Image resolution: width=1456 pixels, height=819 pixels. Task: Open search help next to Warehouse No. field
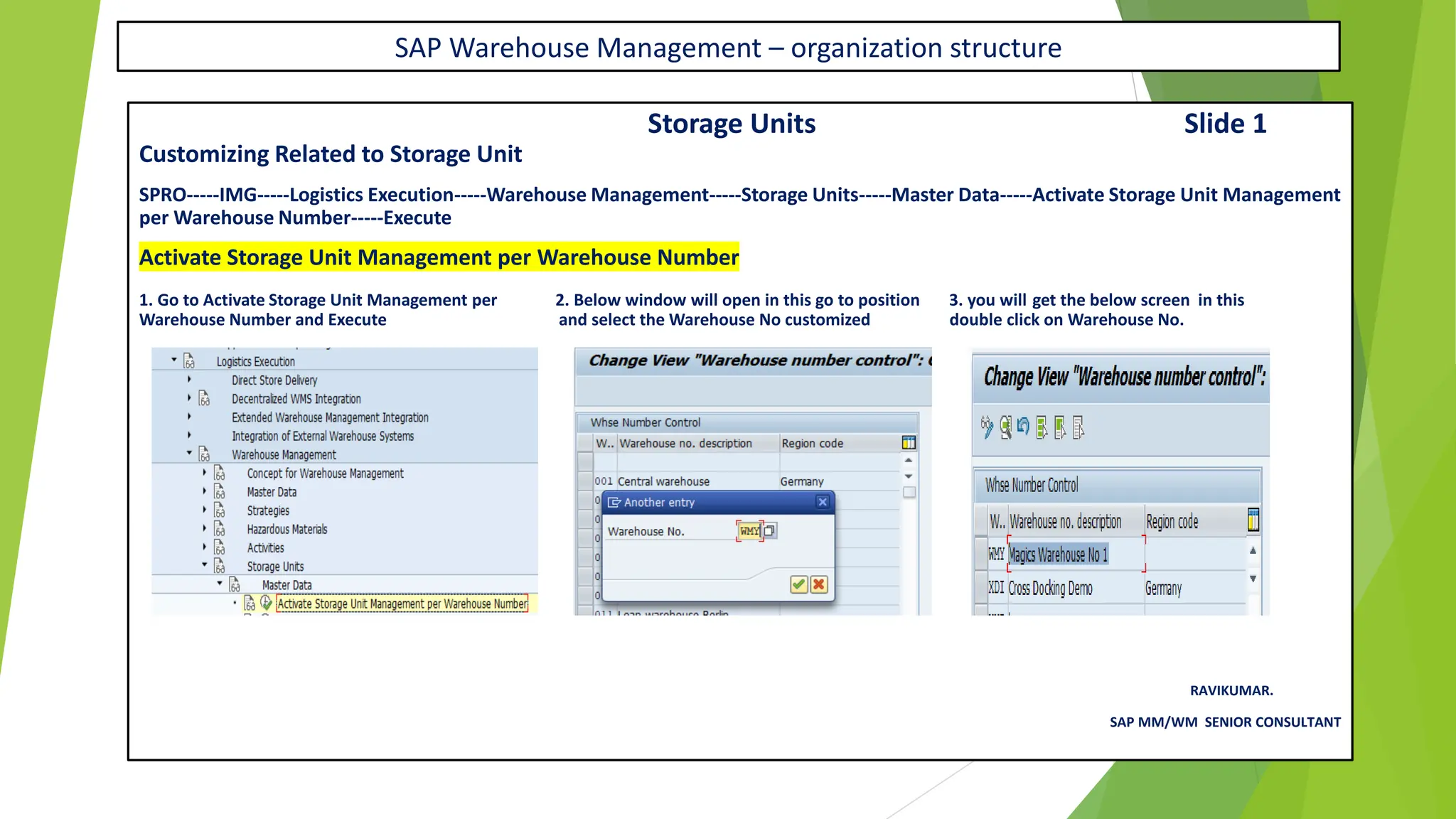(x=769, y=530)
